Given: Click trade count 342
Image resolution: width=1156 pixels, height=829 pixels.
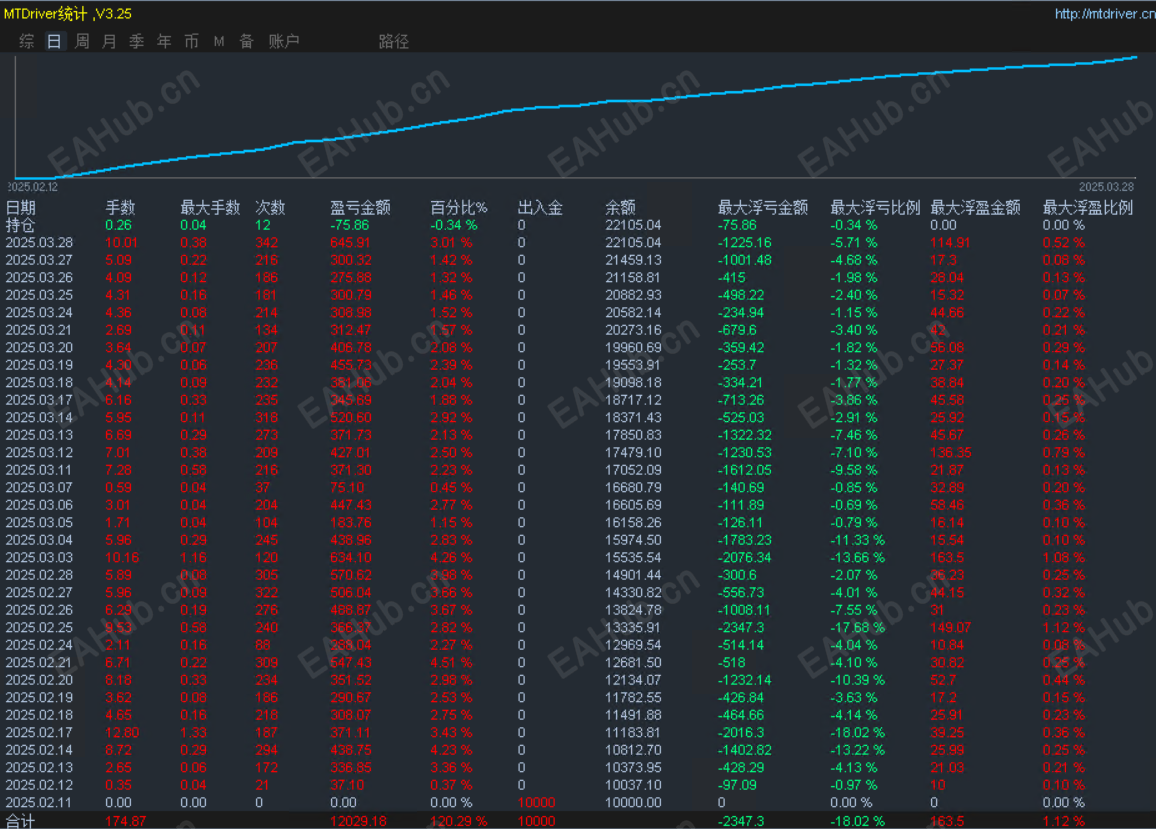Looking at the screenshot, I should (266, 243).
